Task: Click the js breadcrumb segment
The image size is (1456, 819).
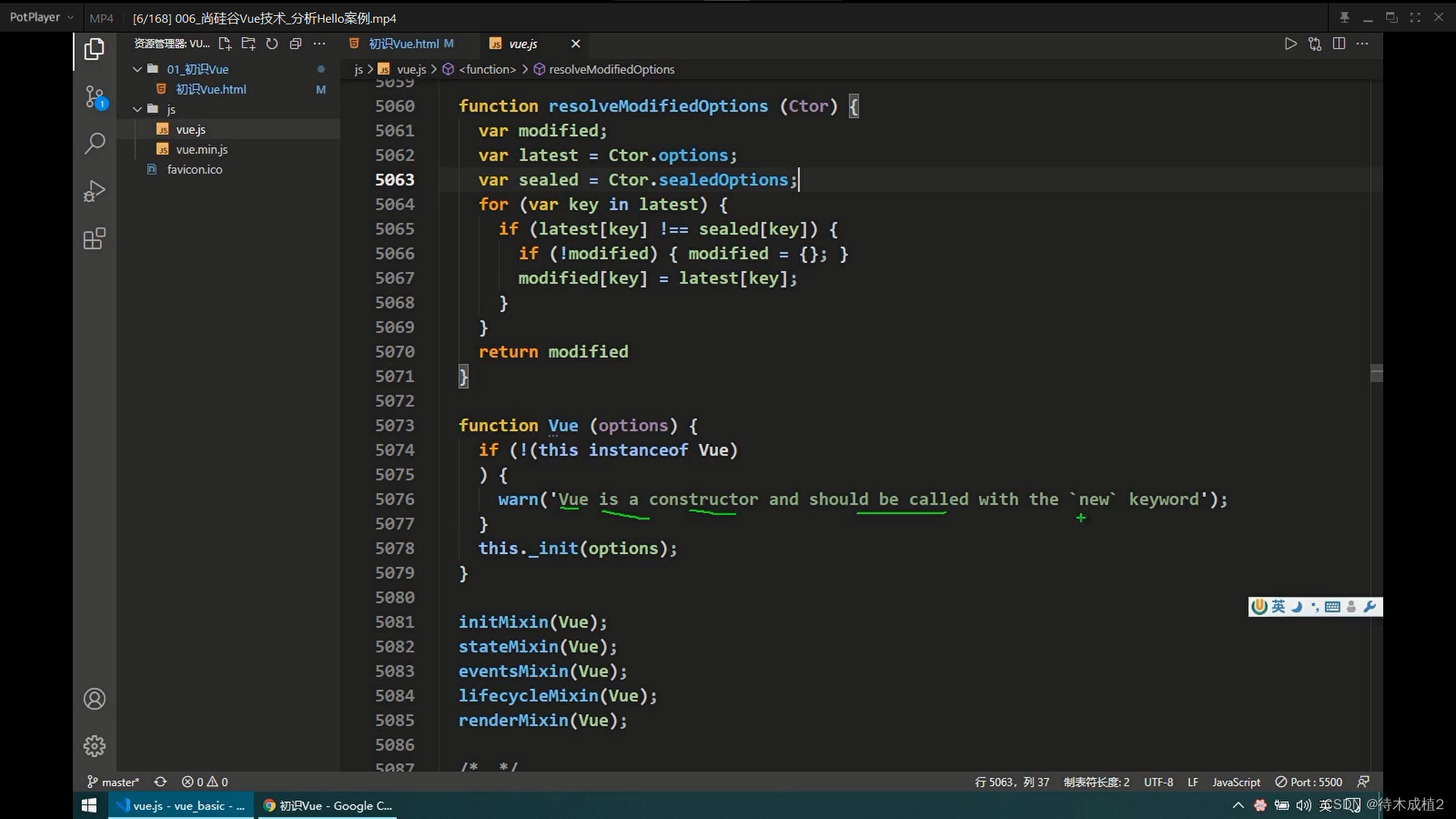Action: point(359,70)
